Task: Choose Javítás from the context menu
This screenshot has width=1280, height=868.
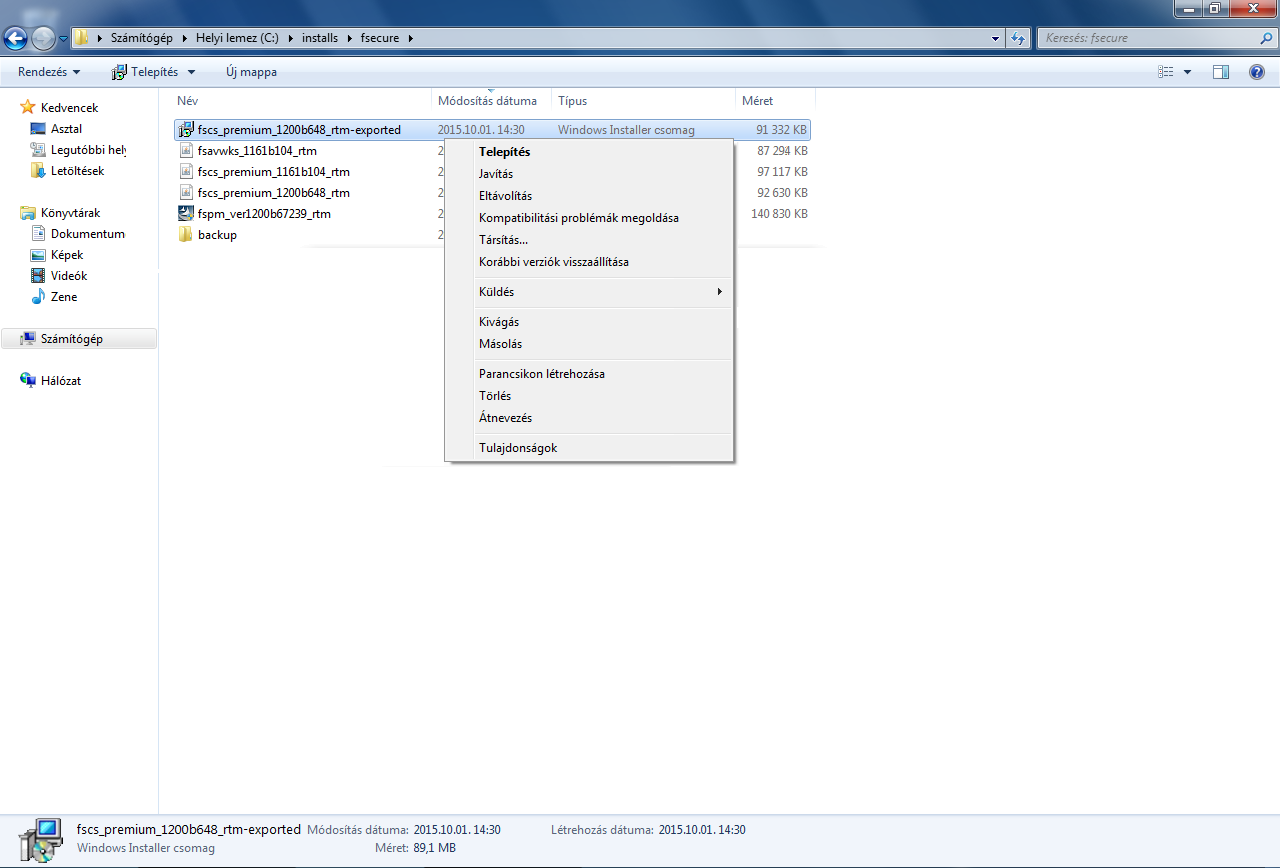Action: click(589, 174)
